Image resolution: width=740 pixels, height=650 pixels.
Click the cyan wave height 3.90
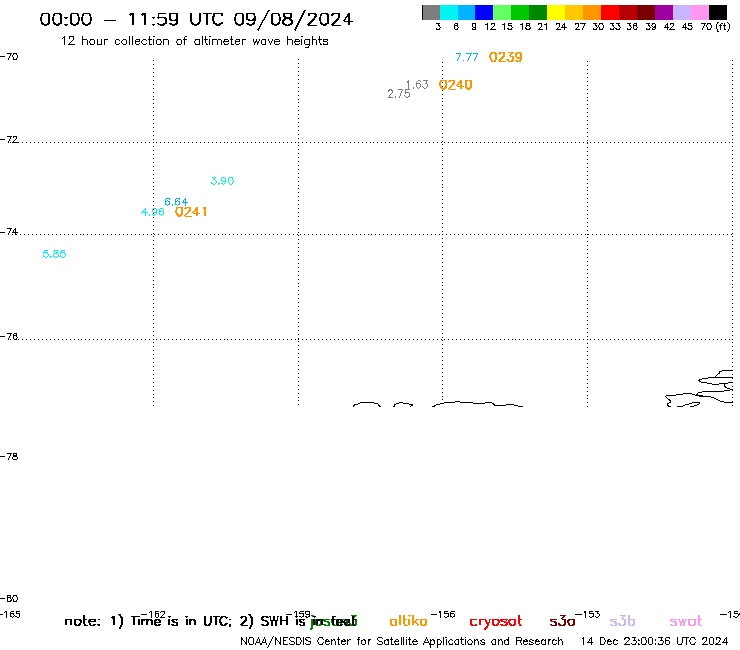pyautogui.click(x=222, y=181)
